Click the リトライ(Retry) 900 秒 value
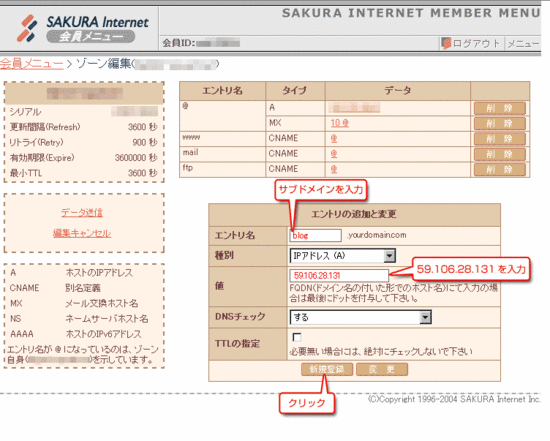Image resolution: width=550 pixels, height=441 pixels. point(145,142)
